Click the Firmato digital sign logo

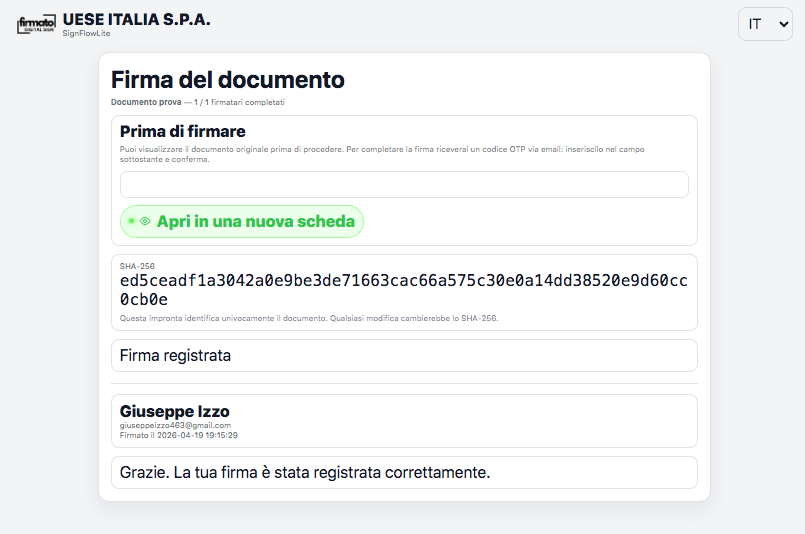pos(36,25)
